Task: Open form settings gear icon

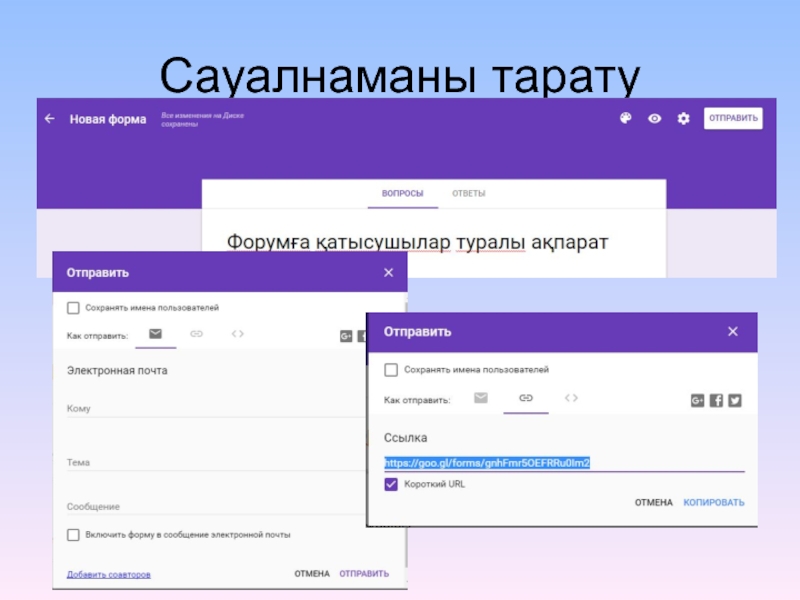Action: coord(683,118)
